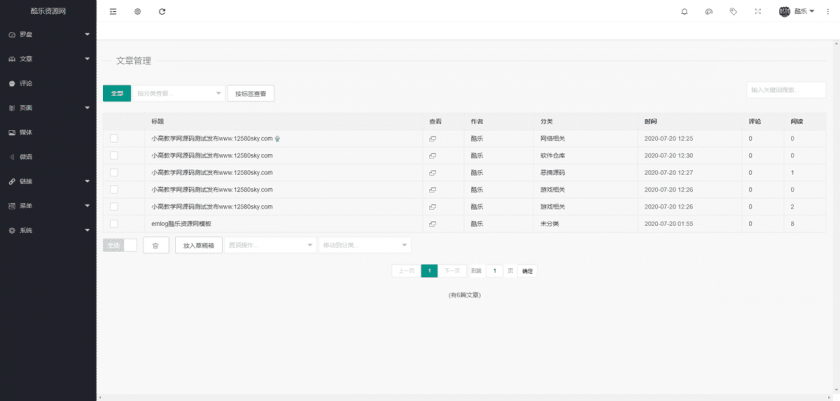Open the 酷乐 user account dropdown

[x=804, y=11]
